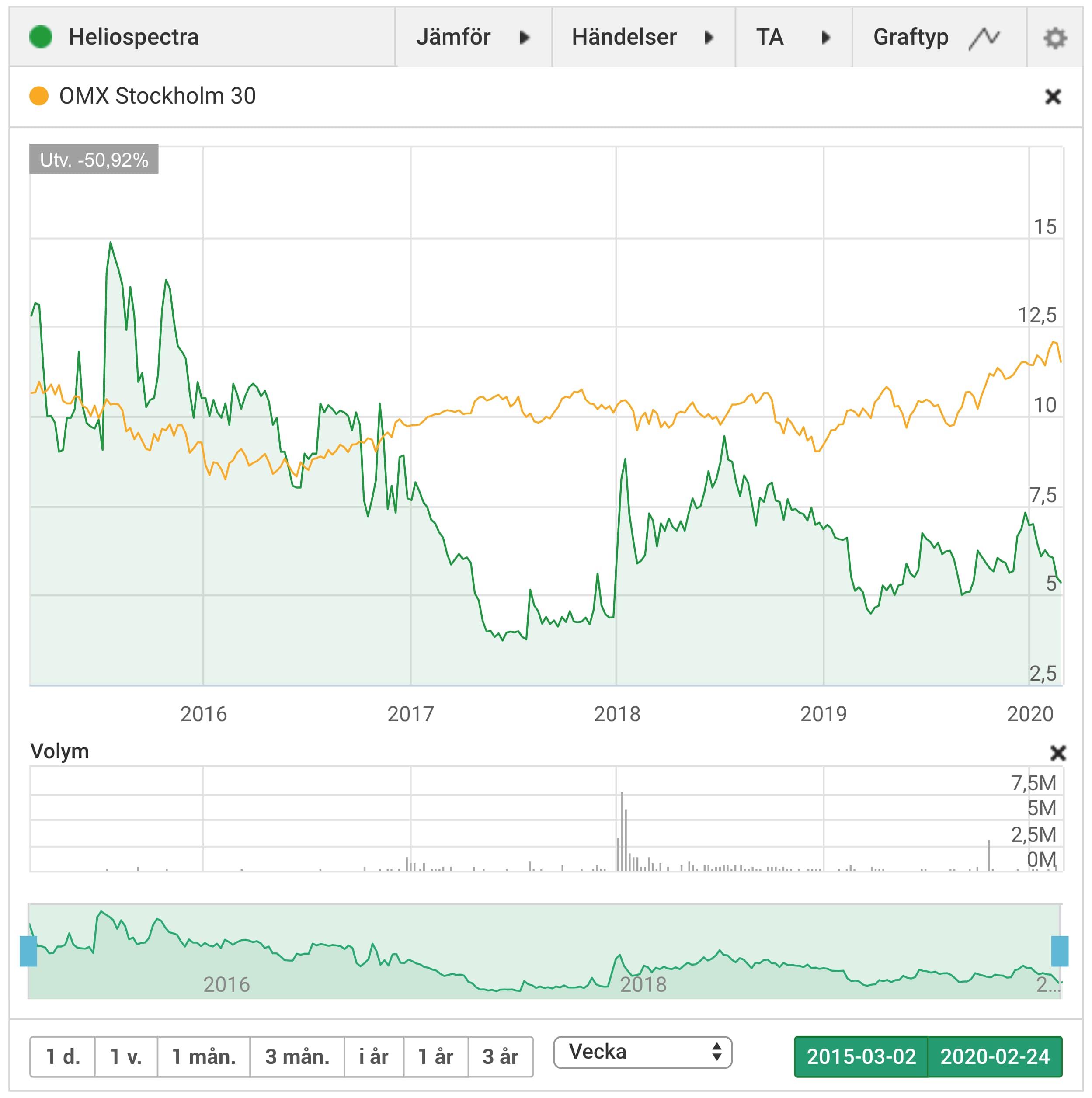Click the Graftyp line chart icon

pos(984,38)
